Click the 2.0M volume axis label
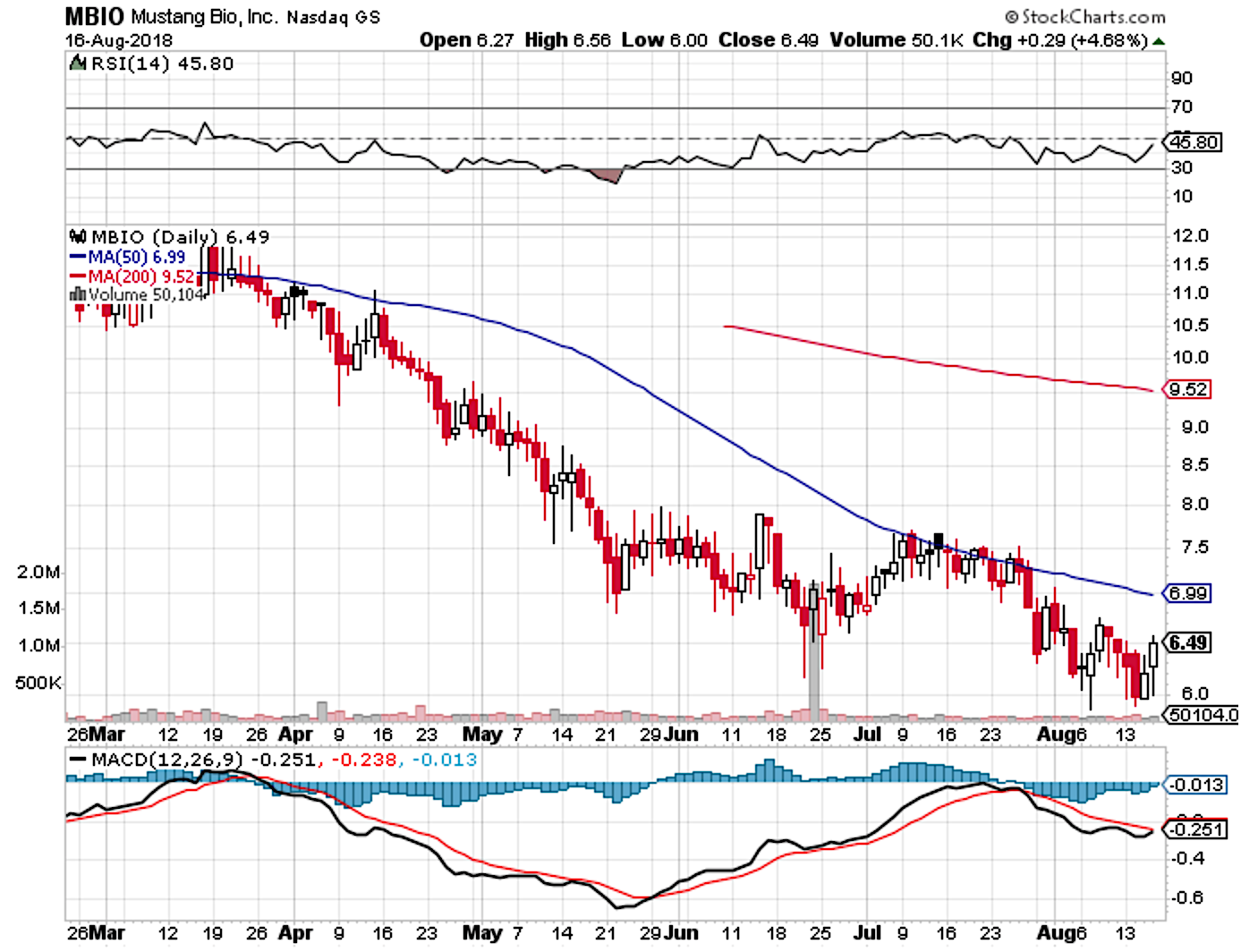The image size is (1258, 952). click(x=38, y=573)
